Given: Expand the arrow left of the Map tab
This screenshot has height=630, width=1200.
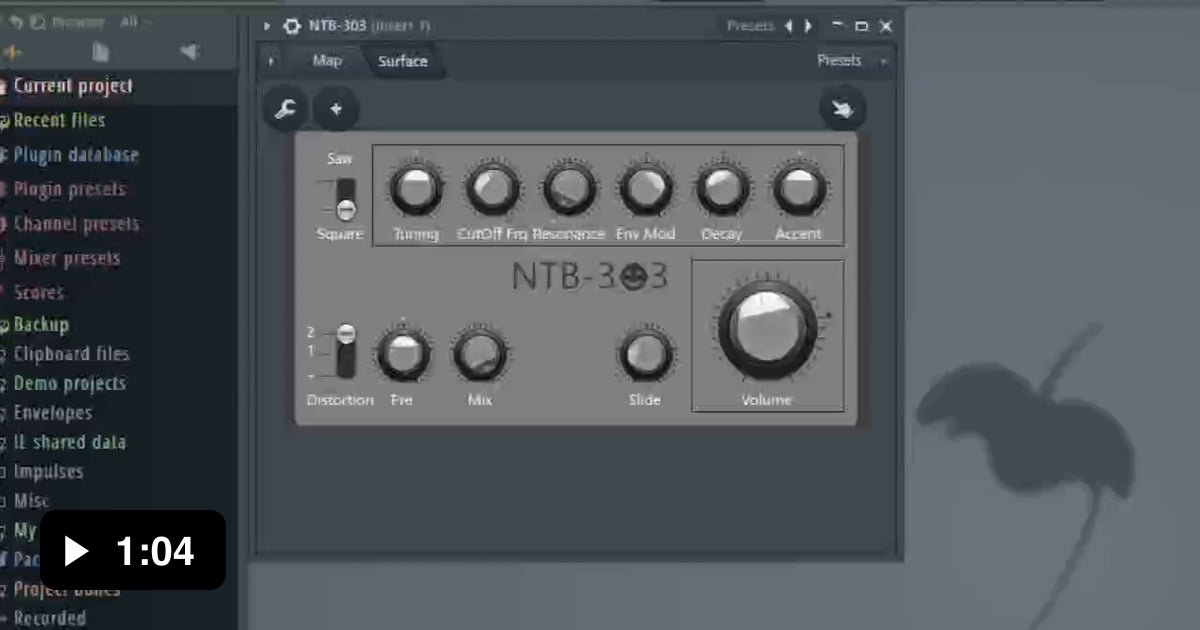Looking at the screenshot, I should point(270,61).
